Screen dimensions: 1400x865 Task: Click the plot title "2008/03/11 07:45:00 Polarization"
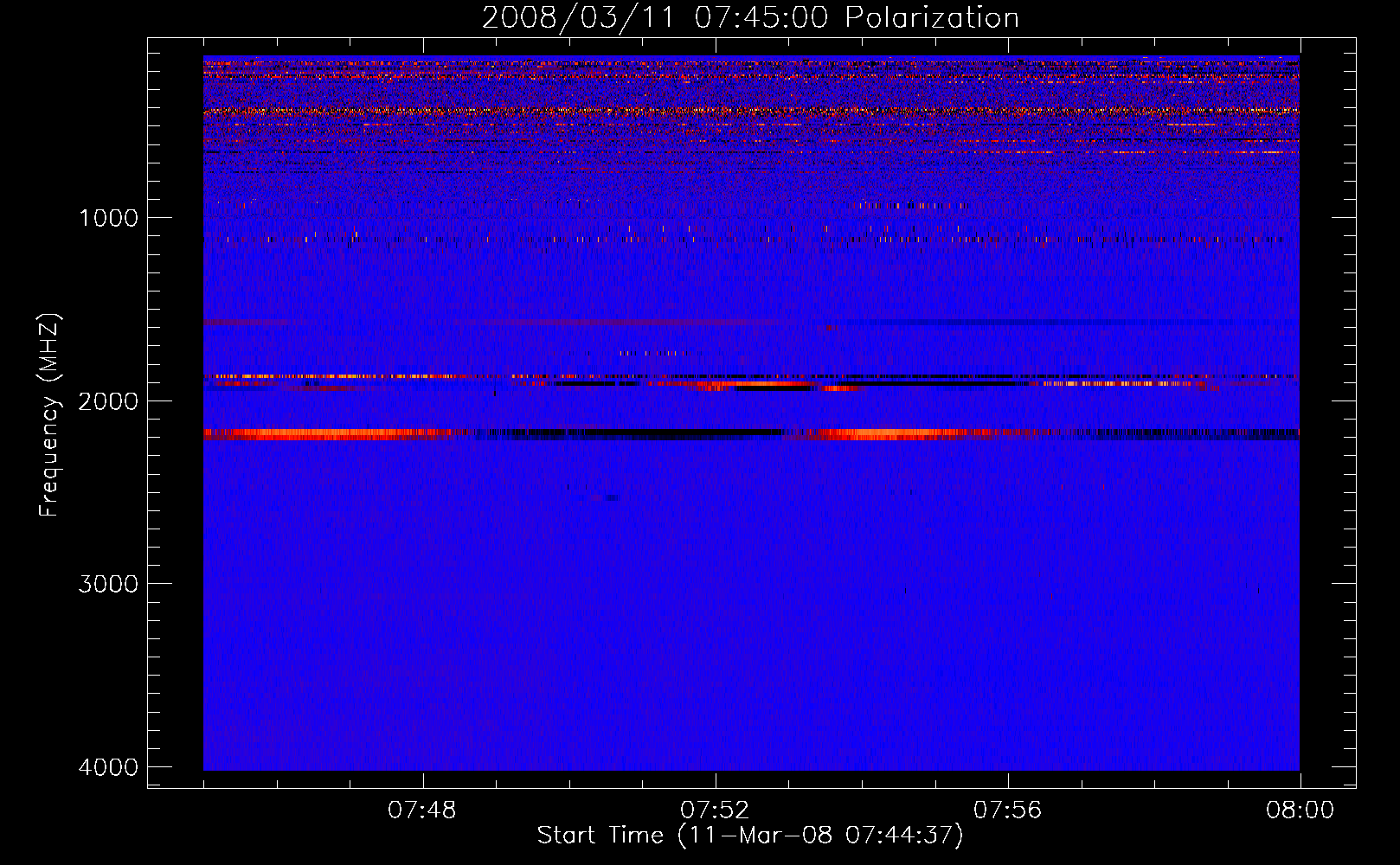click(750, 18)
